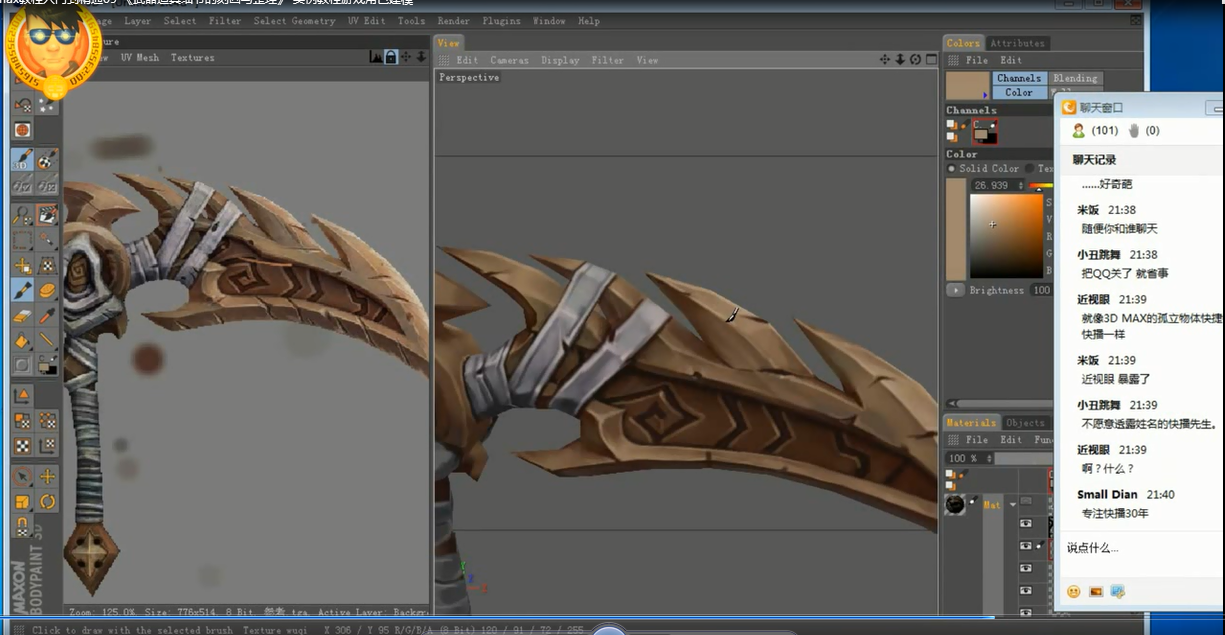Click the hue value 26.939 stepper arrows
This screenshot has height=635, width=1225.
tap(1021, 185)
